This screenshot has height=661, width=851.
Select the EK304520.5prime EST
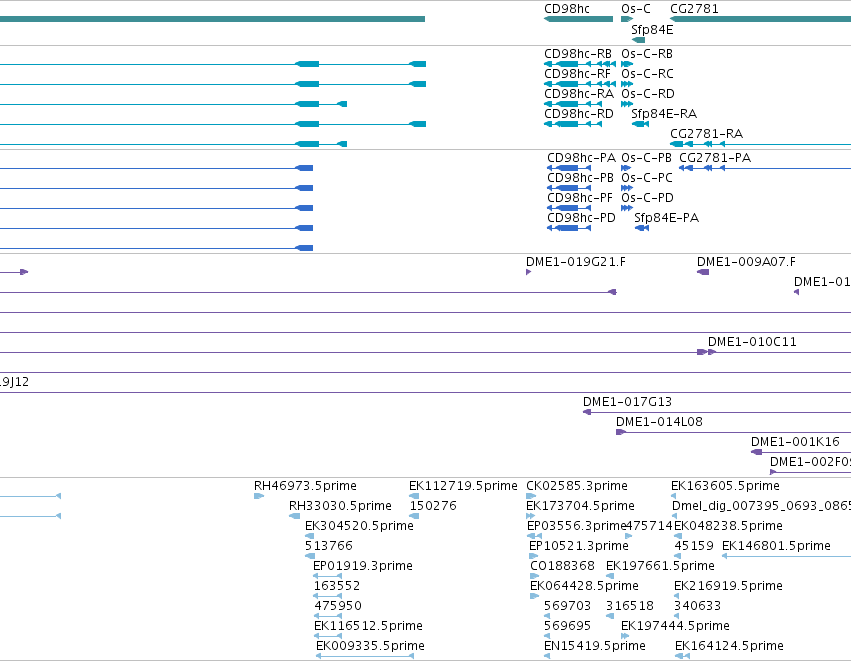click(309, 536)
